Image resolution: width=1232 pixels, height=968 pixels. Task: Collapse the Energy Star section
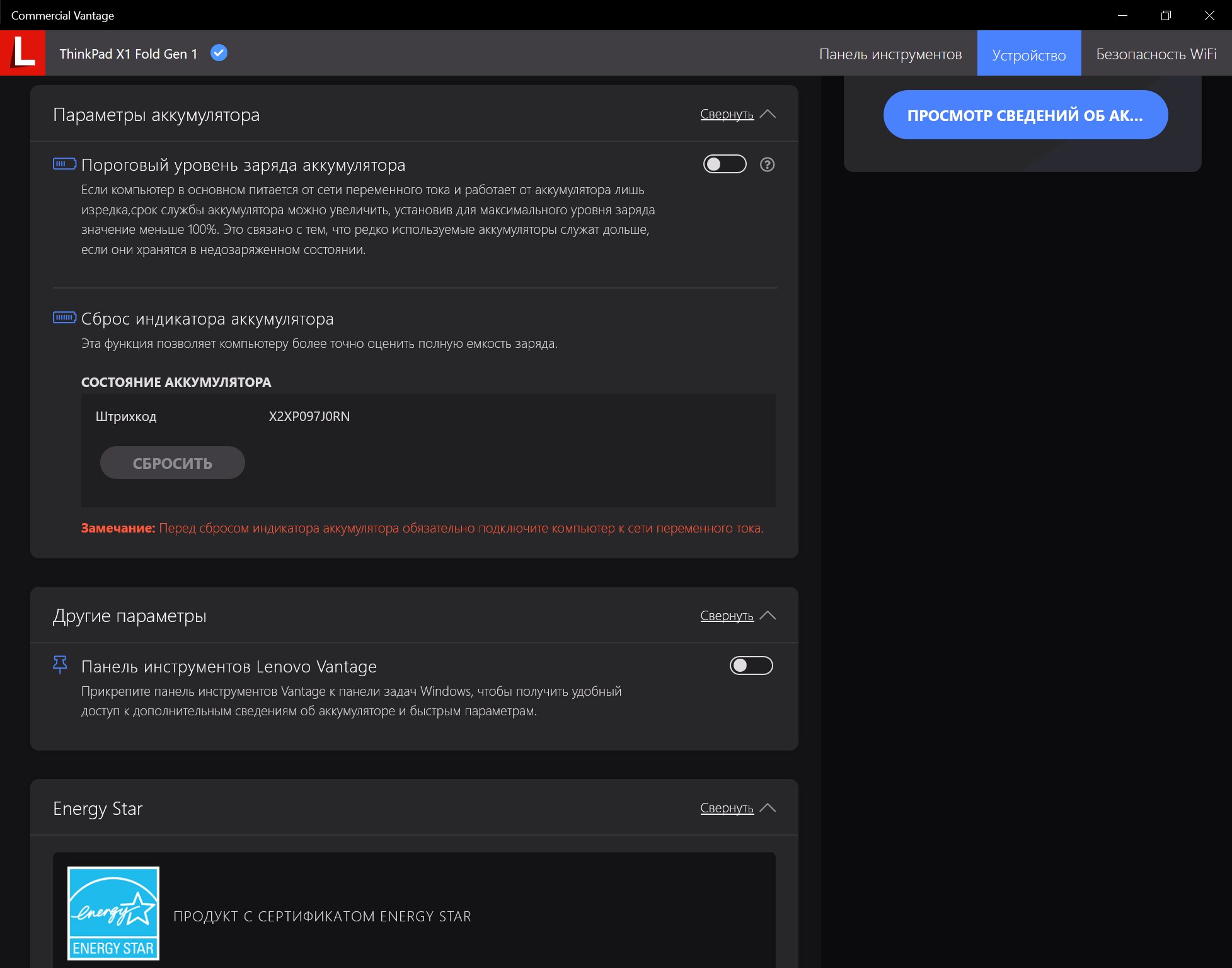click(x=727, y=808)
